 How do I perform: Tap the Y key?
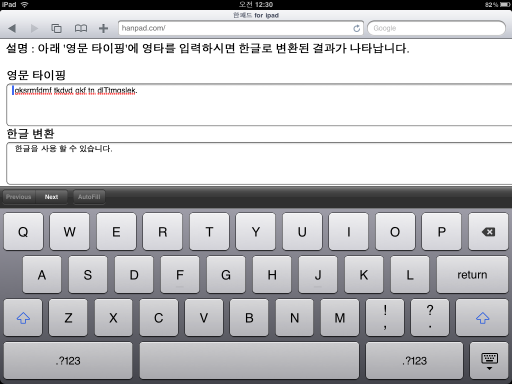pyautogui.click(x=256, y=232)
